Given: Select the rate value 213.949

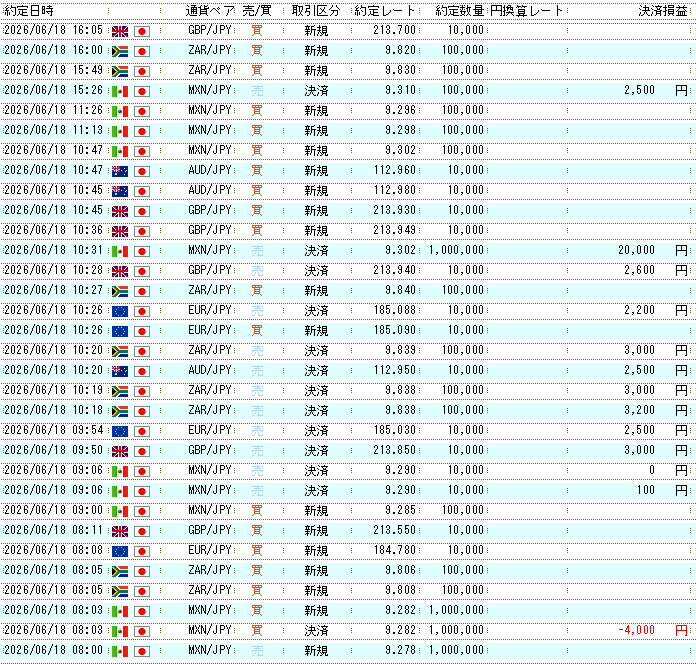Looking at the screenshot, I should click(395, 230).
